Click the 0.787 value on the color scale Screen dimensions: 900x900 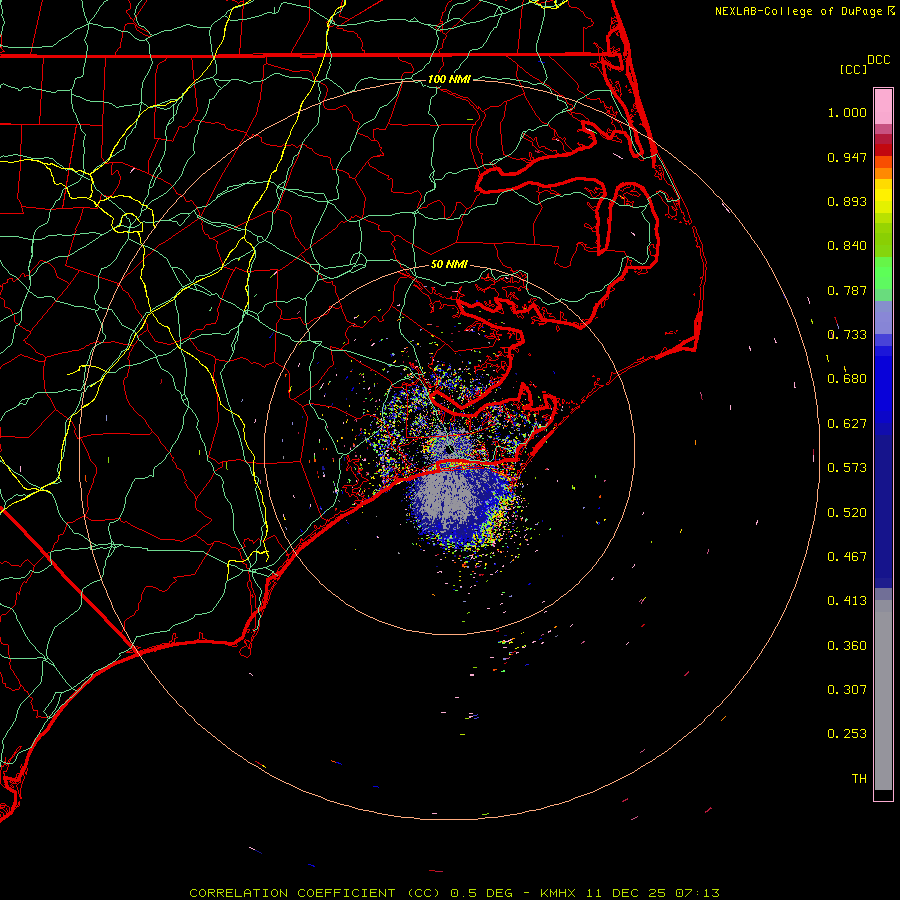[x=847, y=290]
